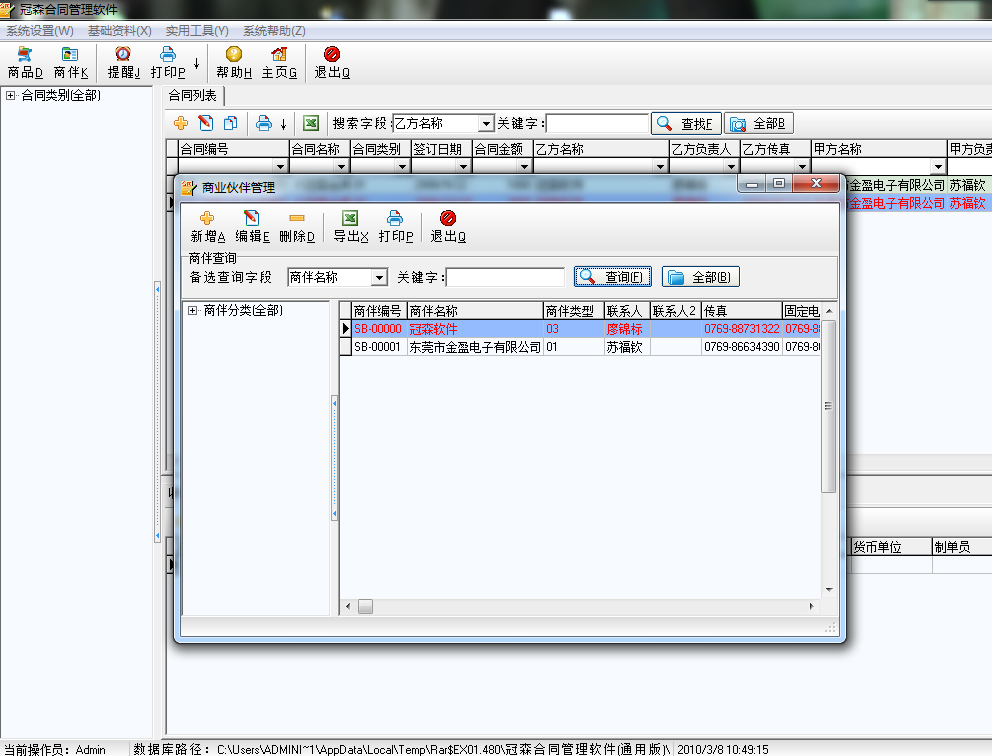992x756 pixels.
Task: Open the 实用工具(Y) menu
Action: click(x=197, y=31)
